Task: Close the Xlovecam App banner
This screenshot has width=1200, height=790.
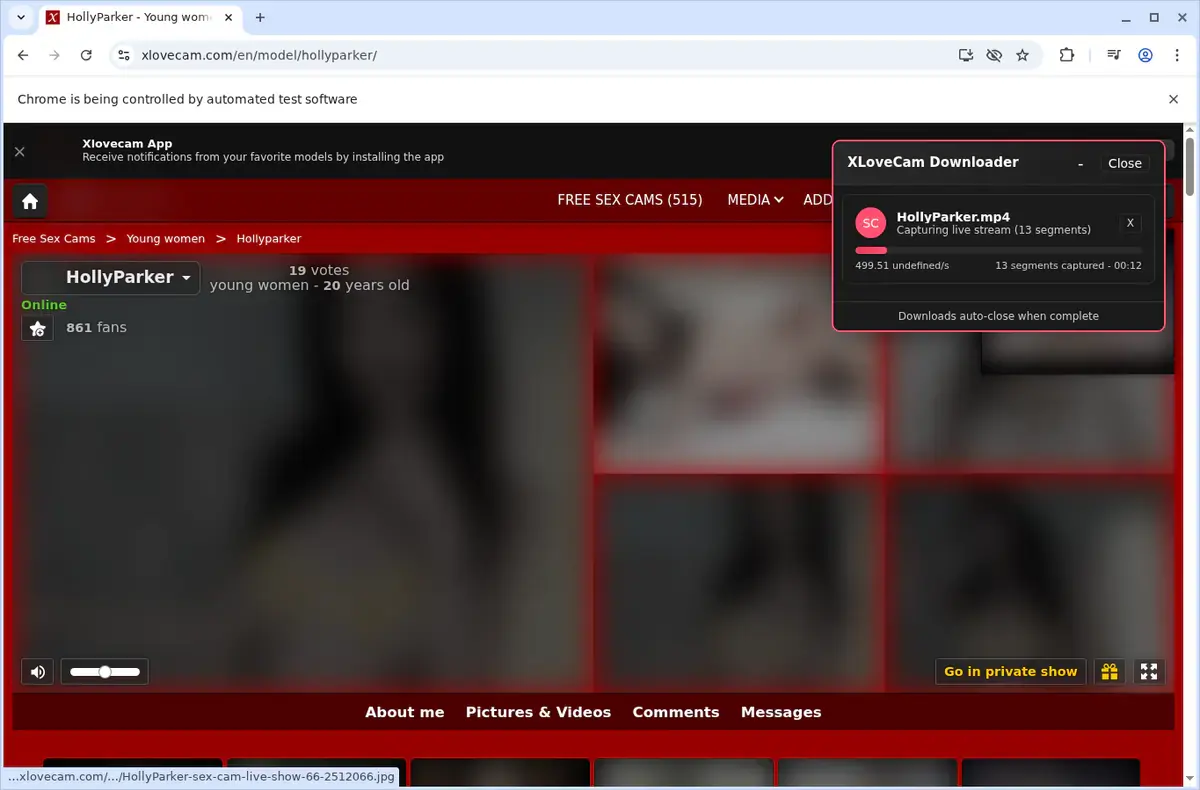Action: pos(20,151)
